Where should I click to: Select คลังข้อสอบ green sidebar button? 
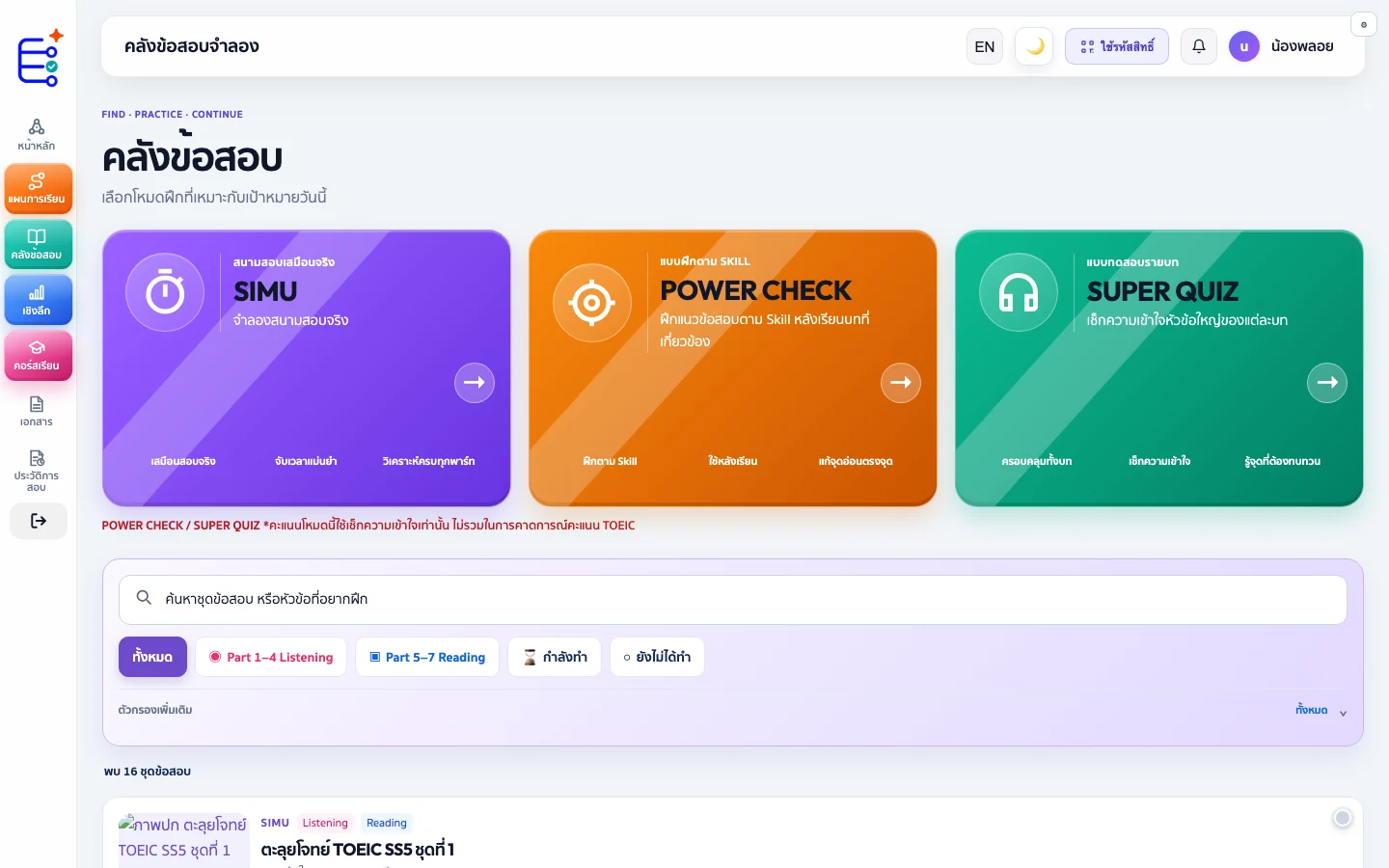point(39,244)
